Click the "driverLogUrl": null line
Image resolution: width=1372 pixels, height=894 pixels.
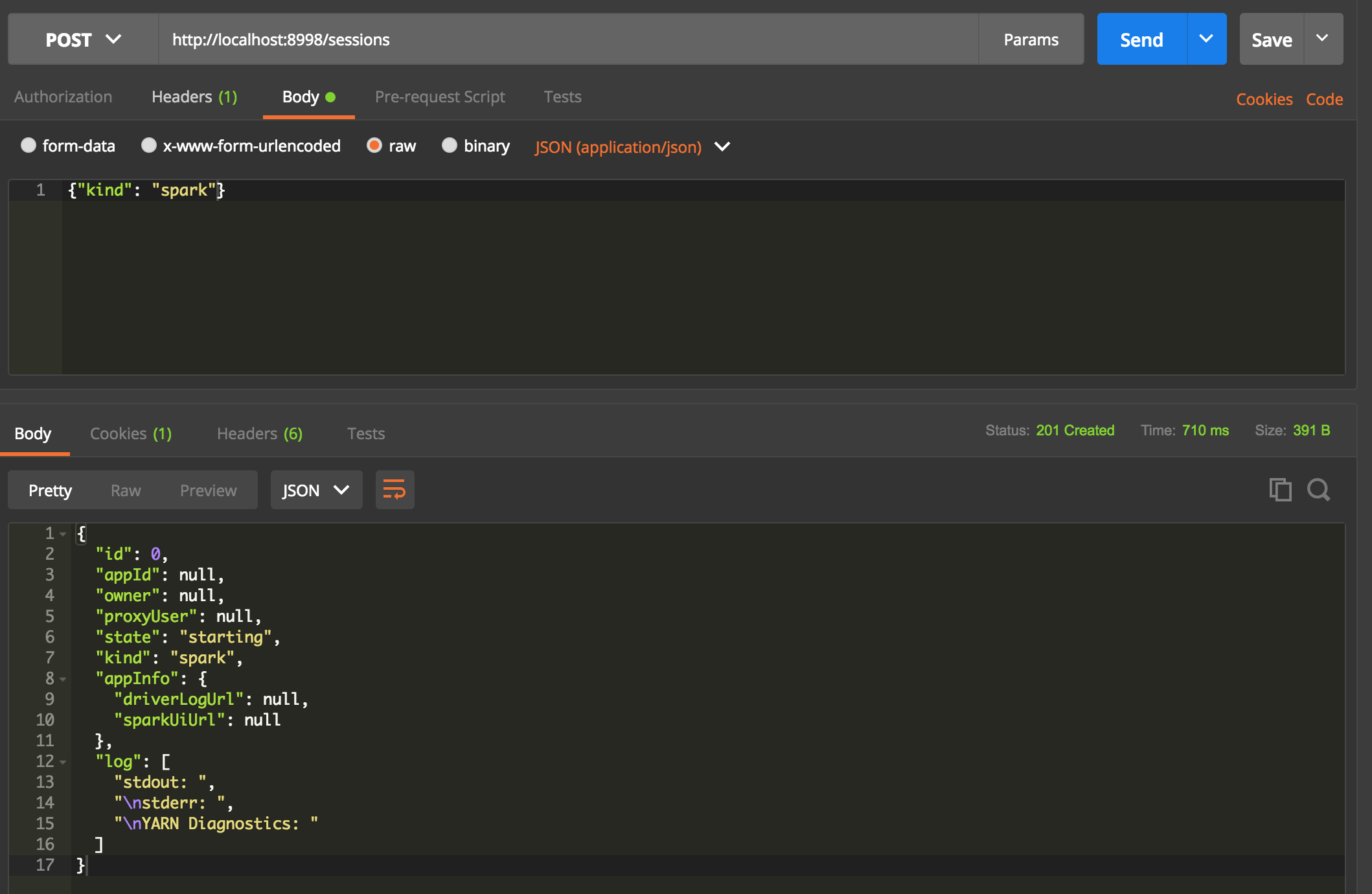[x=211, y=699]
